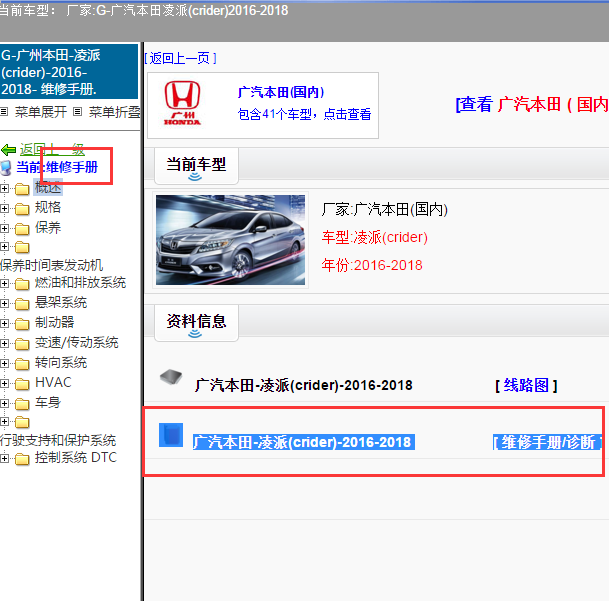This screenshot has height=601, width=609.
Task: Click the 当前:维修手册 label
Action: point(57,167)
